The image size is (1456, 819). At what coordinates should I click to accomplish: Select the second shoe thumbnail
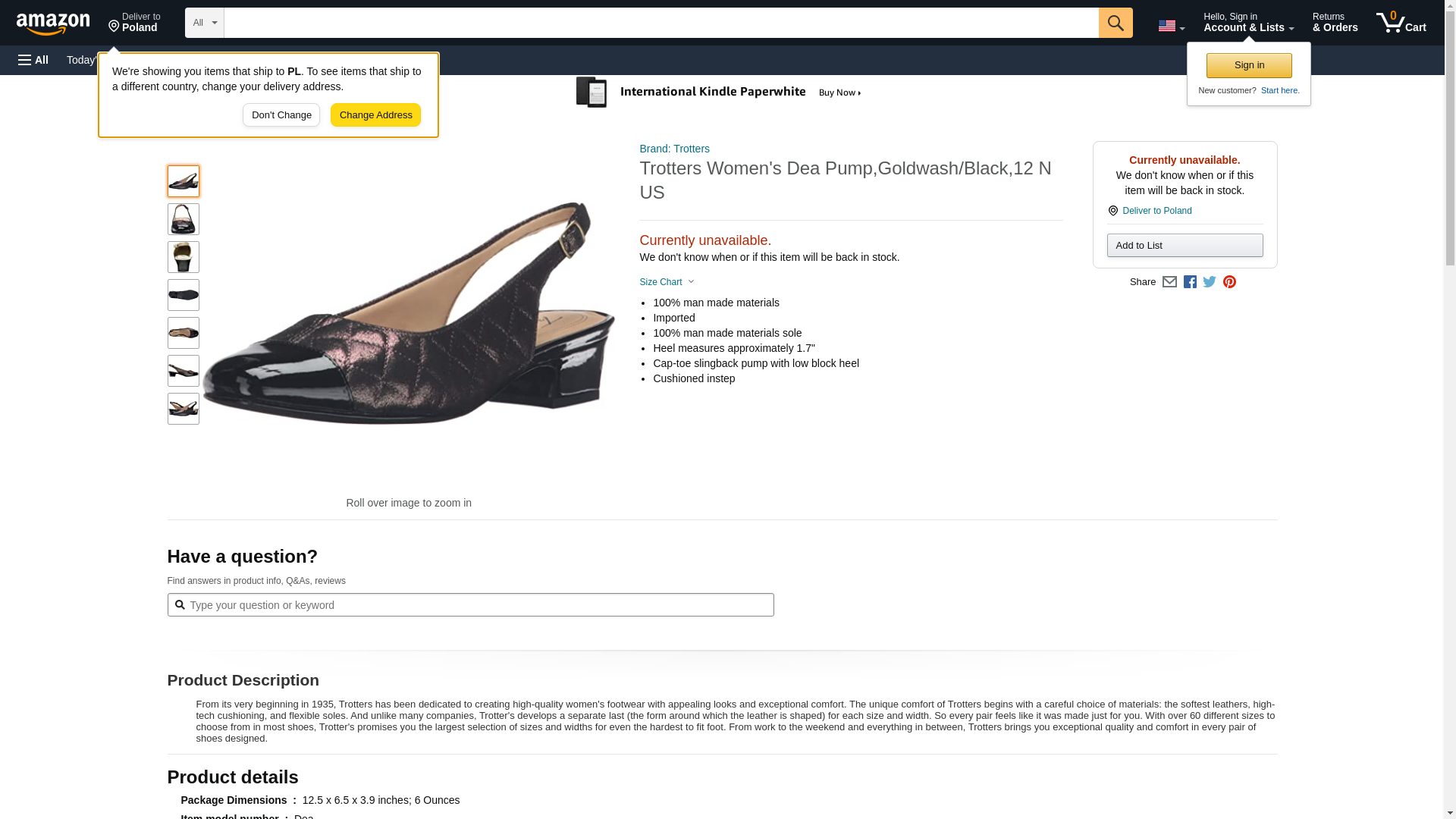(x=183, y=219)
